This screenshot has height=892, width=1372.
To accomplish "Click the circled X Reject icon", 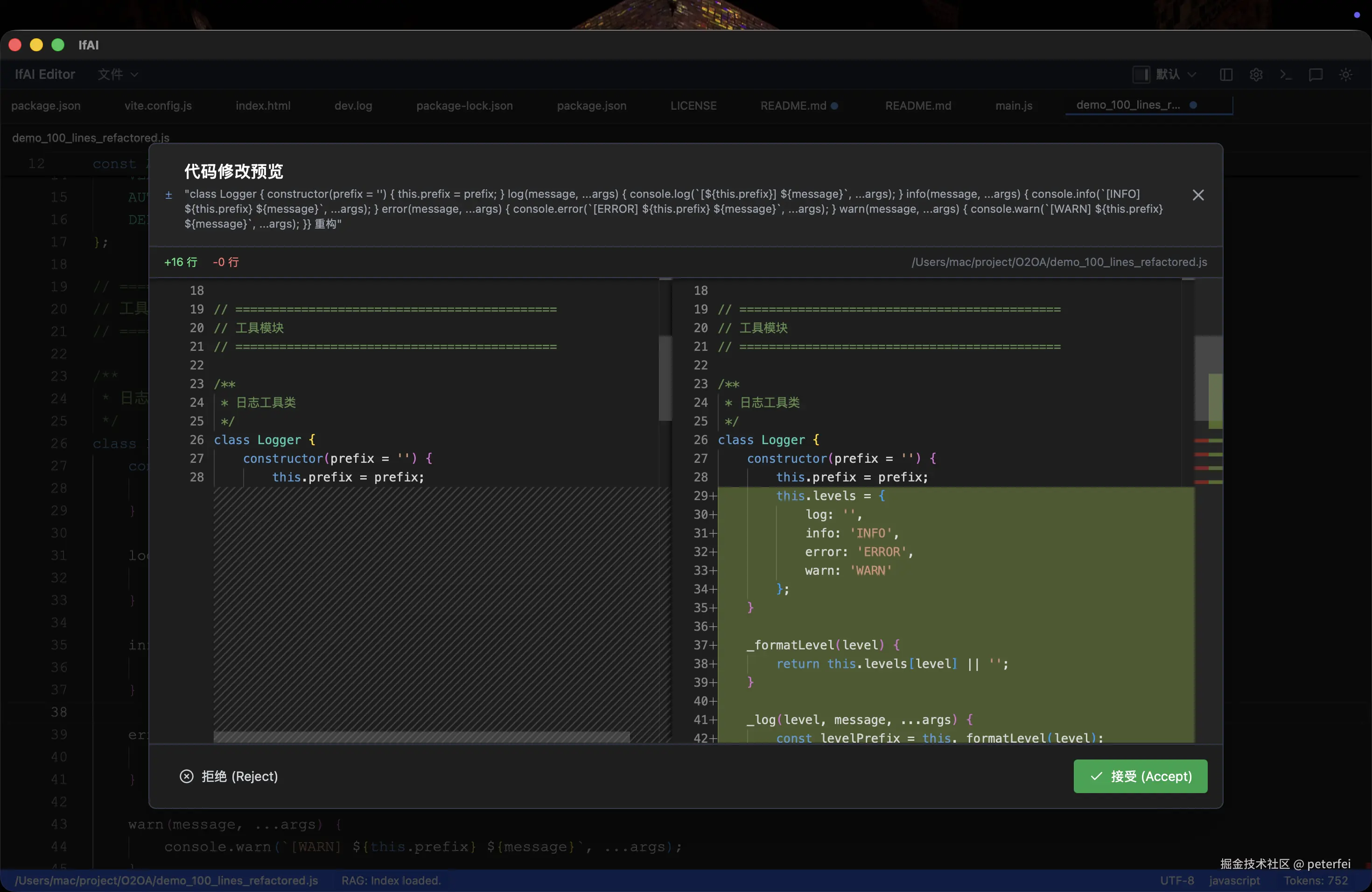I will [x=186, y=776].
